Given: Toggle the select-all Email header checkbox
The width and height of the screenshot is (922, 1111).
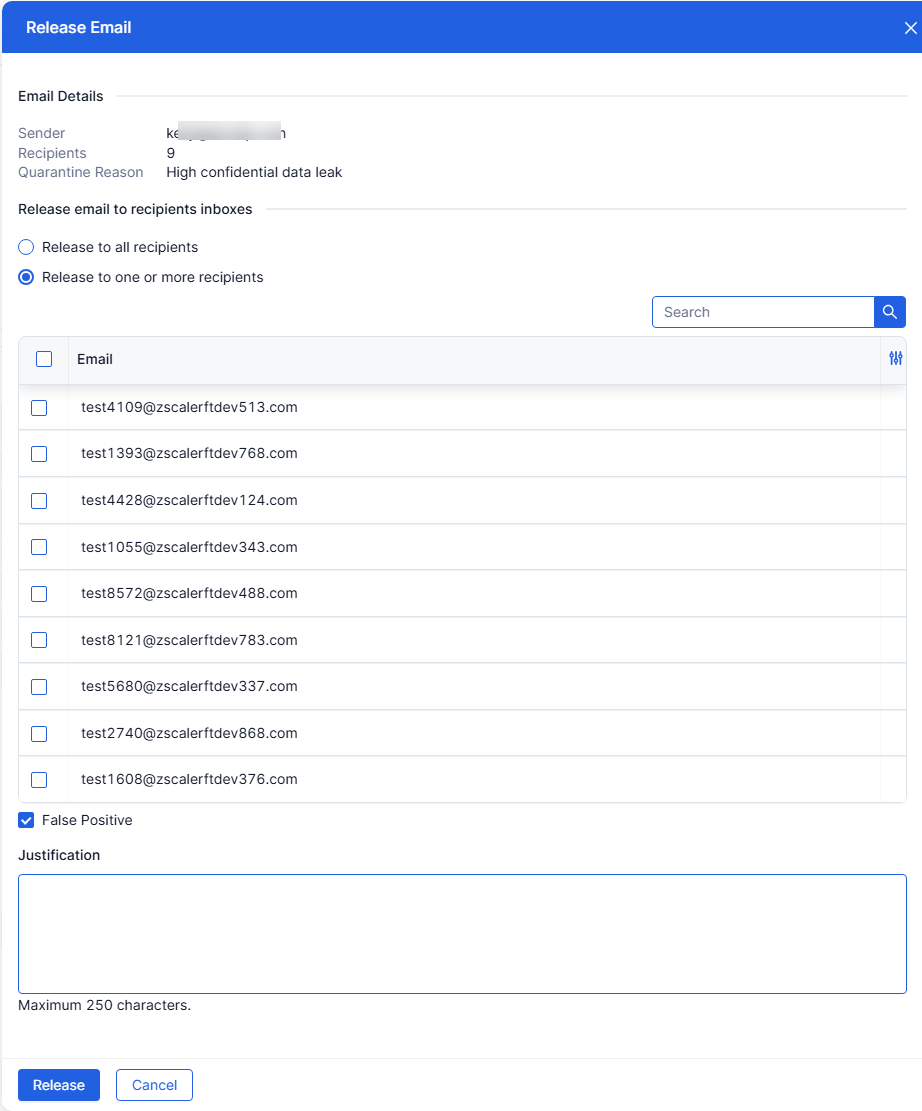Looking at the screenshot, I should pos(44,359).
